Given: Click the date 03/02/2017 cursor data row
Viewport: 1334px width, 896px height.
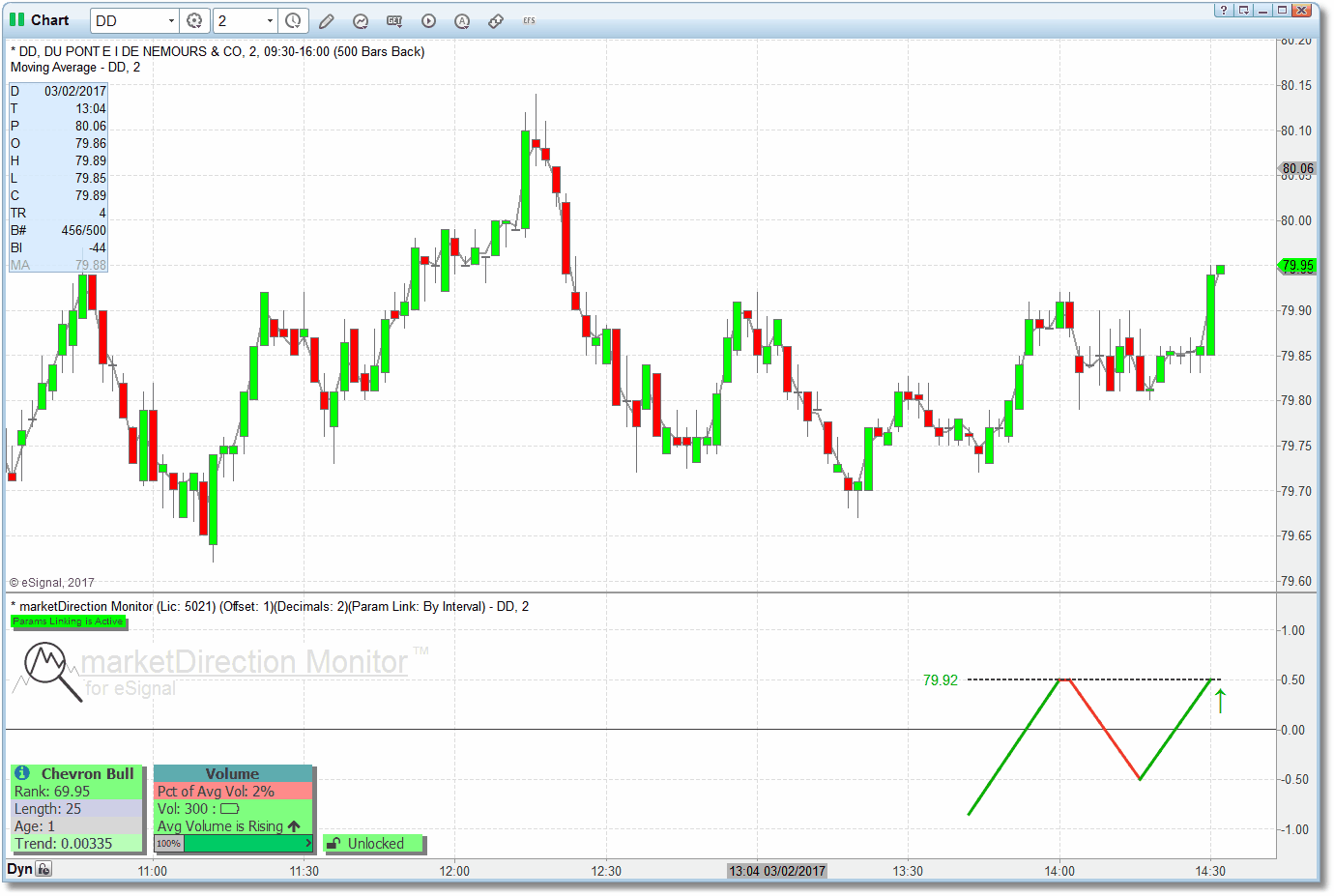Looking at the screenshot, I should [x=58, y=91].
